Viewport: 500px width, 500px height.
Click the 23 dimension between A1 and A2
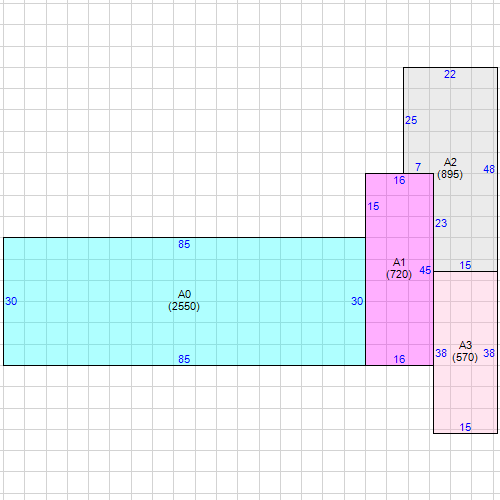[441, 223]
